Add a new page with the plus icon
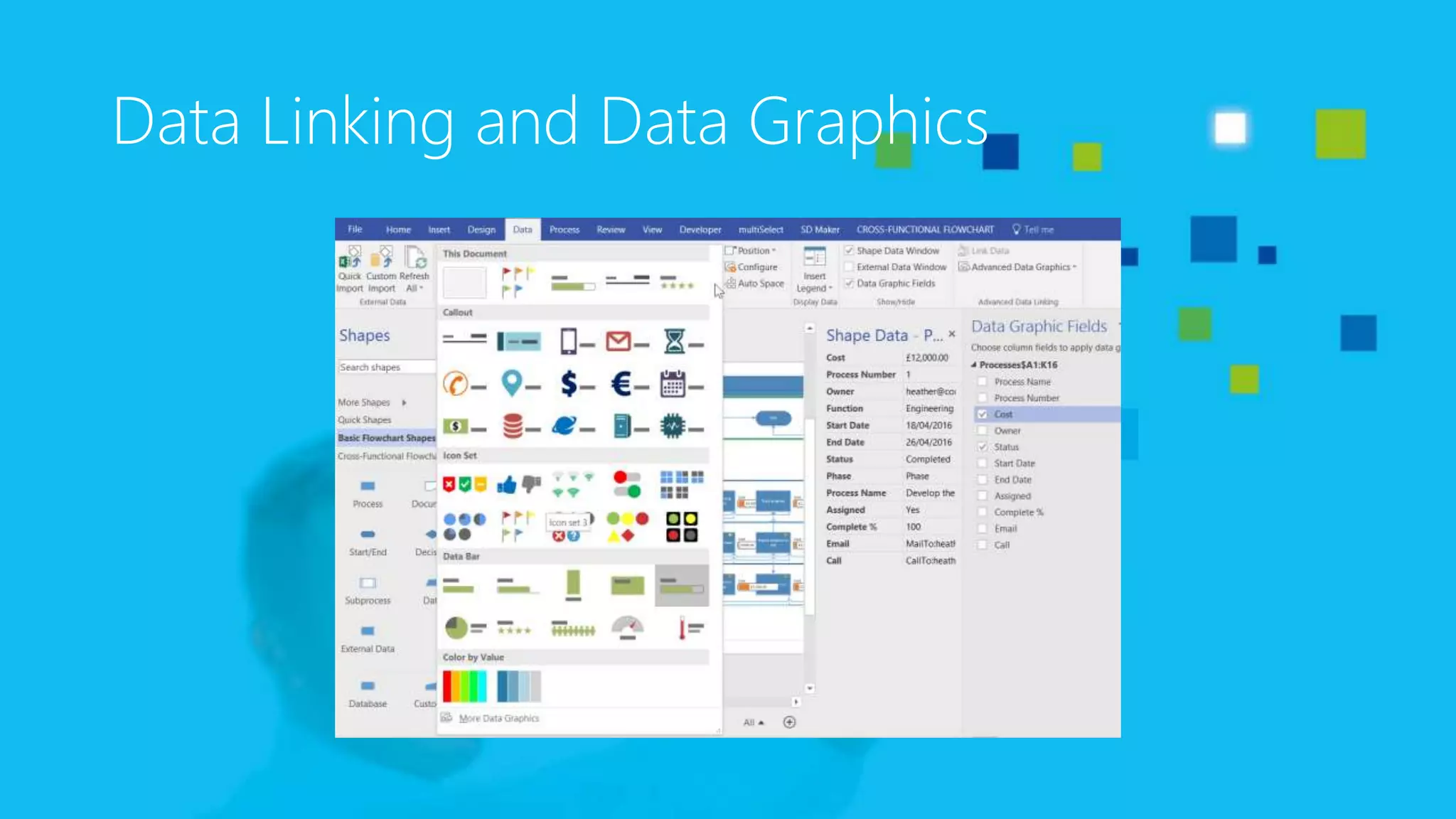Viewport: 1456px width, 819px height. 789,722
